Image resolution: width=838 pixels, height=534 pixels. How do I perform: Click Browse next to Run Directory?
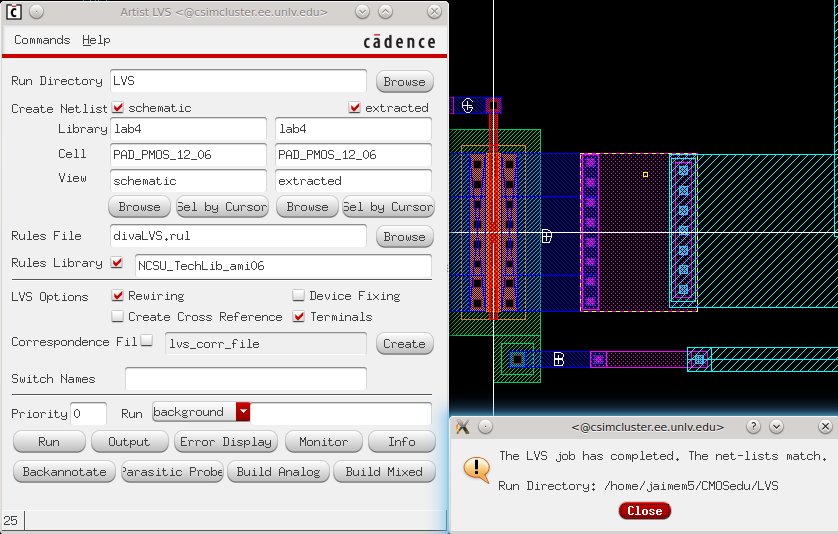coord(405,82)
